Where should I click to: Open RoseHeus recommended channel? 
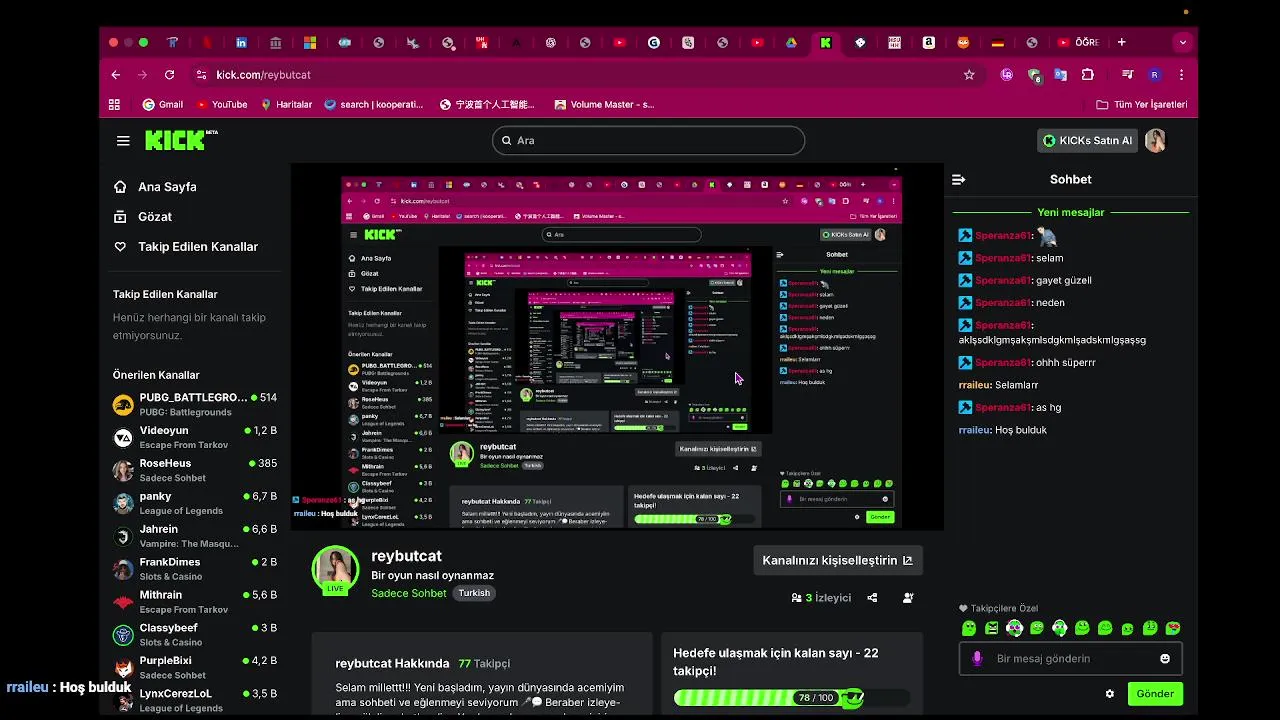[195, 470]
